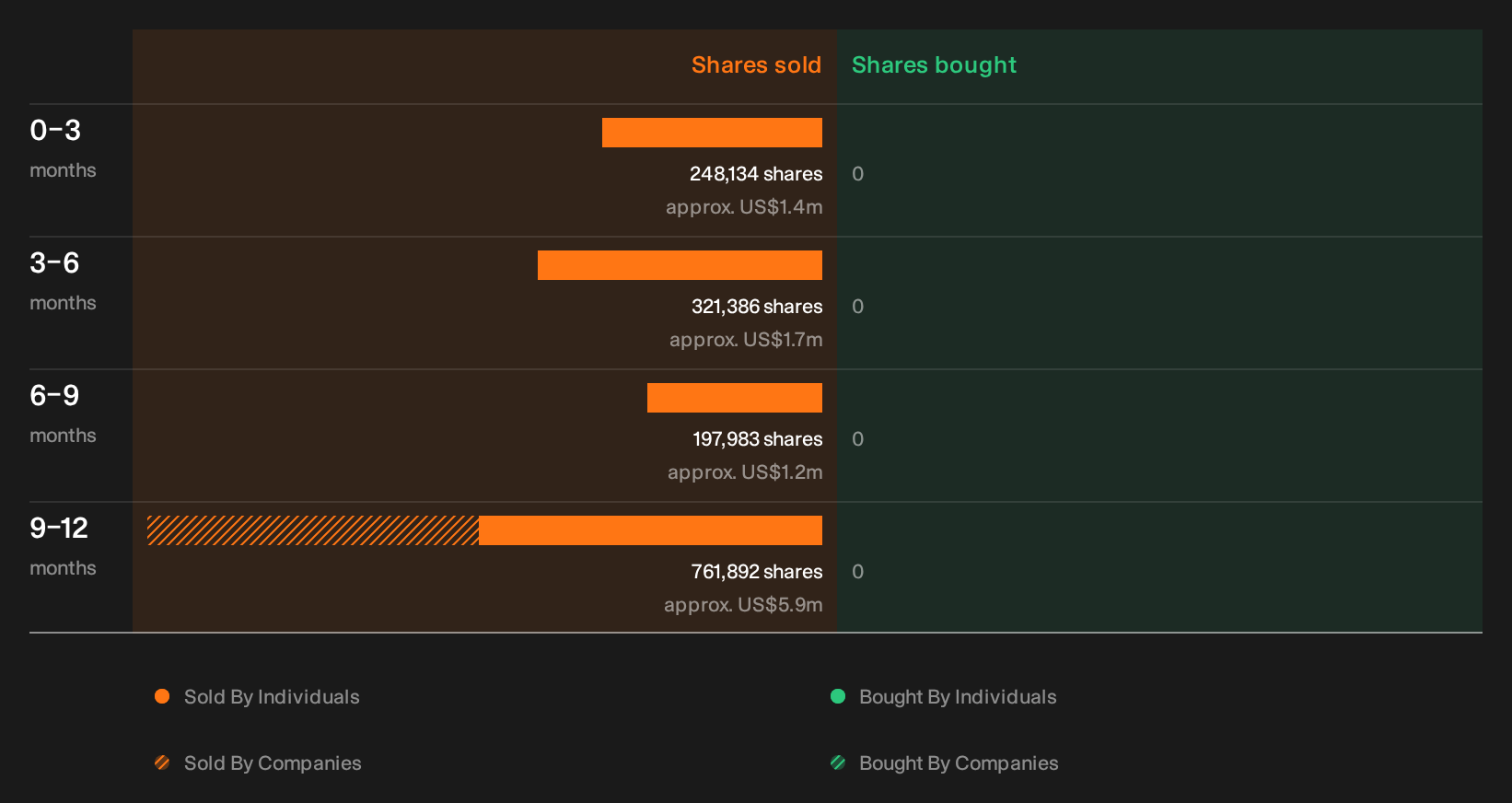This screenshot has height=803, width=1512.
Task: Select the 'approx. US$5.9m' value
Action: click(743, 605)
